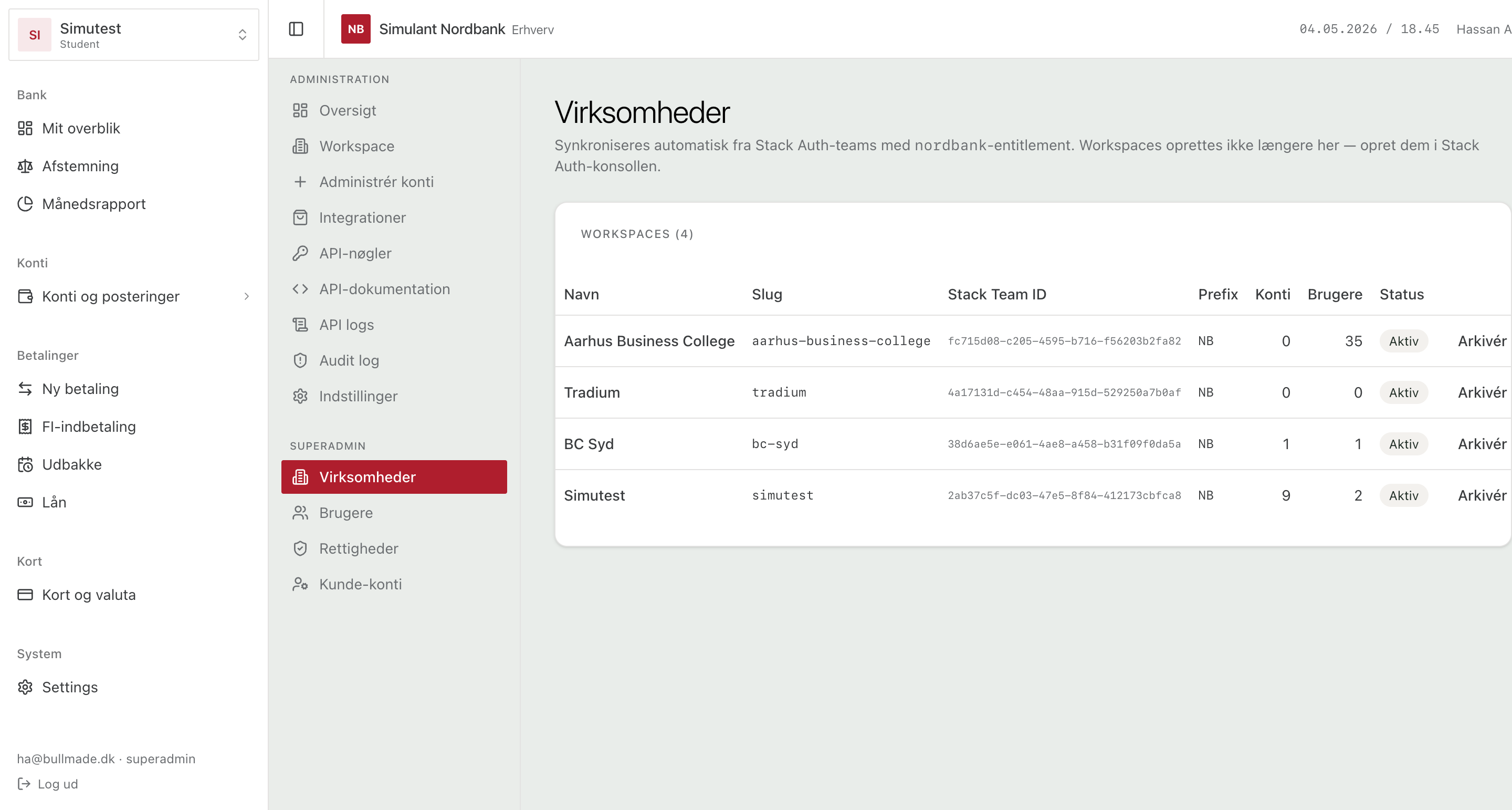1512x810 pixels.
Task: Click the API logs scroll icon
Action: [x=300, y=325]
